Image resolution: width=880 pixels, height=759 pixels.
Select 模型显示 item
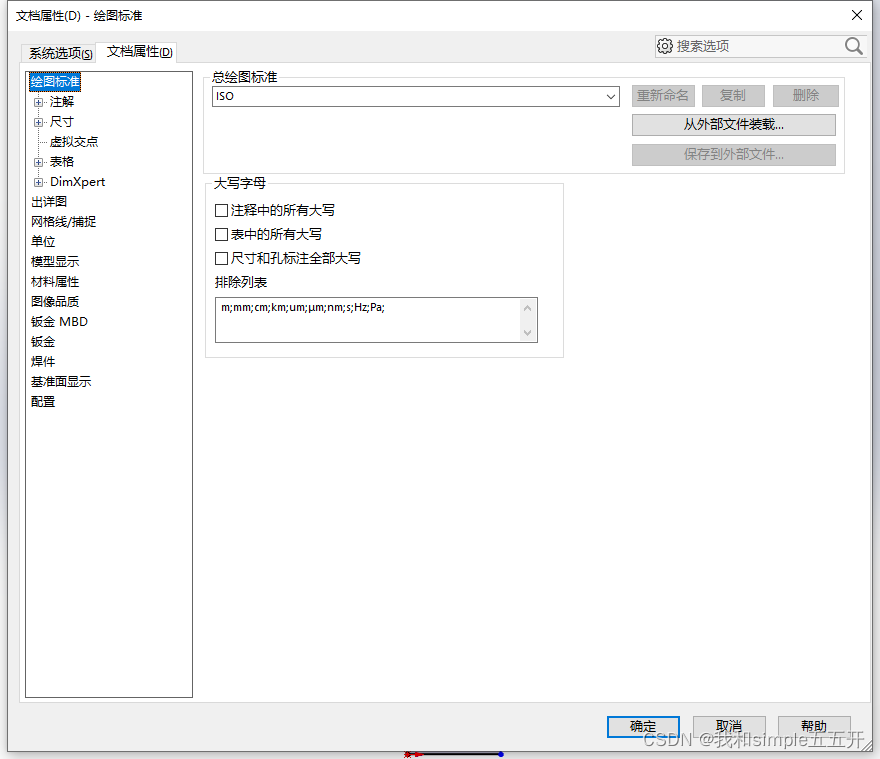pyautogui.click(x=55, y=262)
